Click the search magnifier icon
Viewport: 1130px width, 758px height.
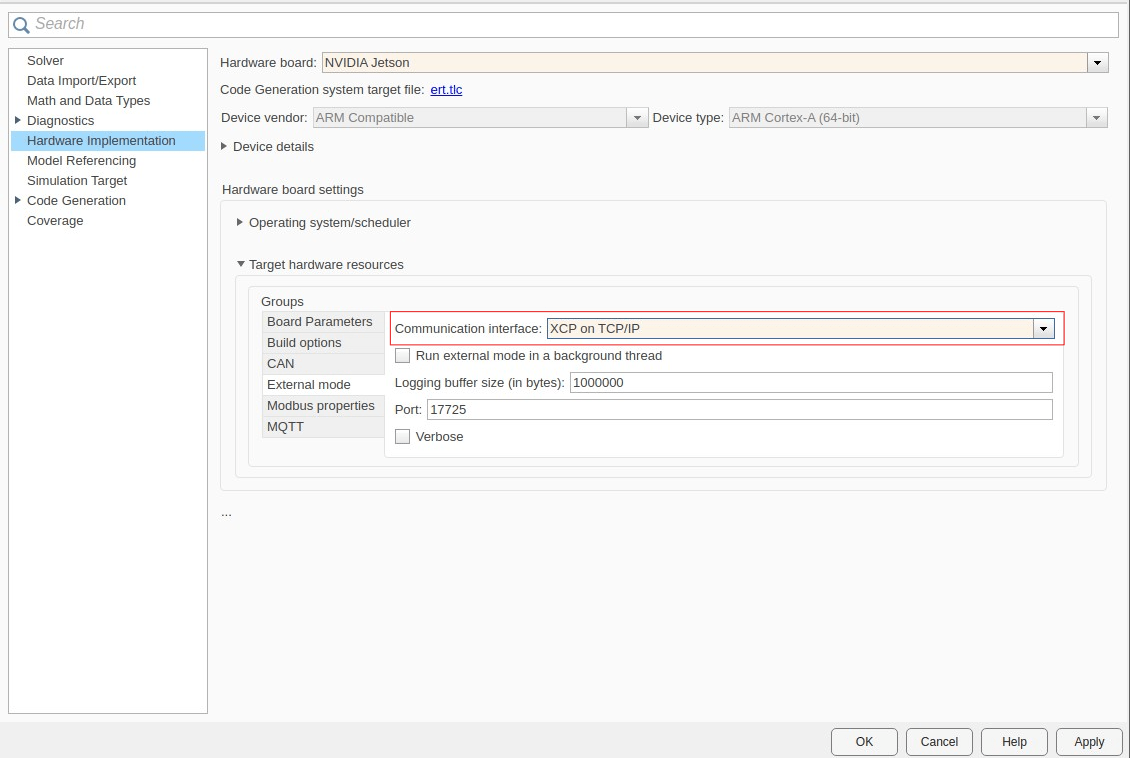point(22,23)
